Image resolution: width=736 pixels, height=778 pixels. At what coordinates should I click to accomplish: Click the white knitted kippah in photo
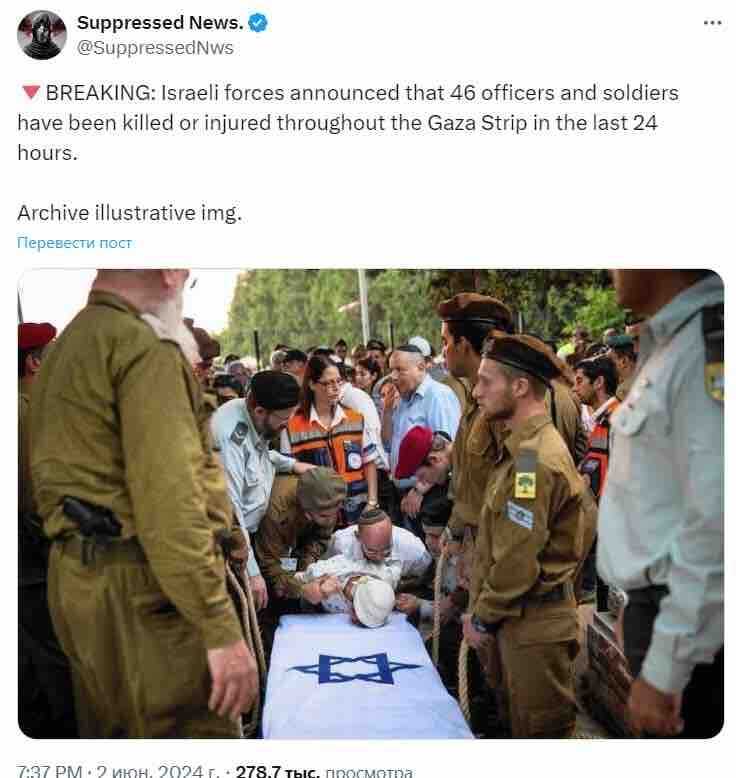(x=373, y=601)
